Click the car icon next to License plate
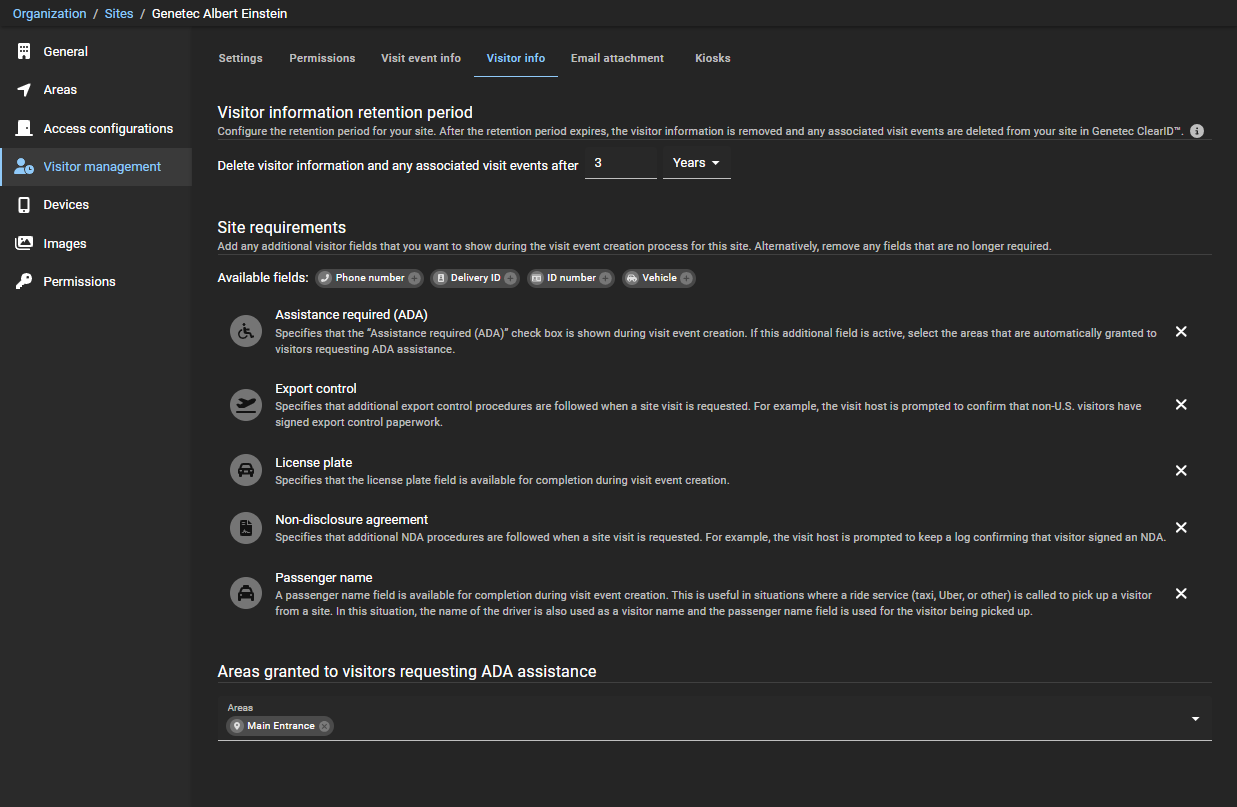 pos(246,470)
